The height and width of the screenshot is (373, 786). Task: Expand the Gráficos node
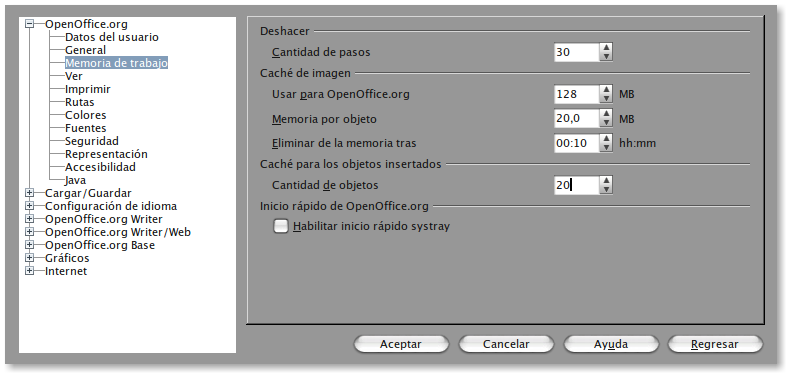point(30,258)
